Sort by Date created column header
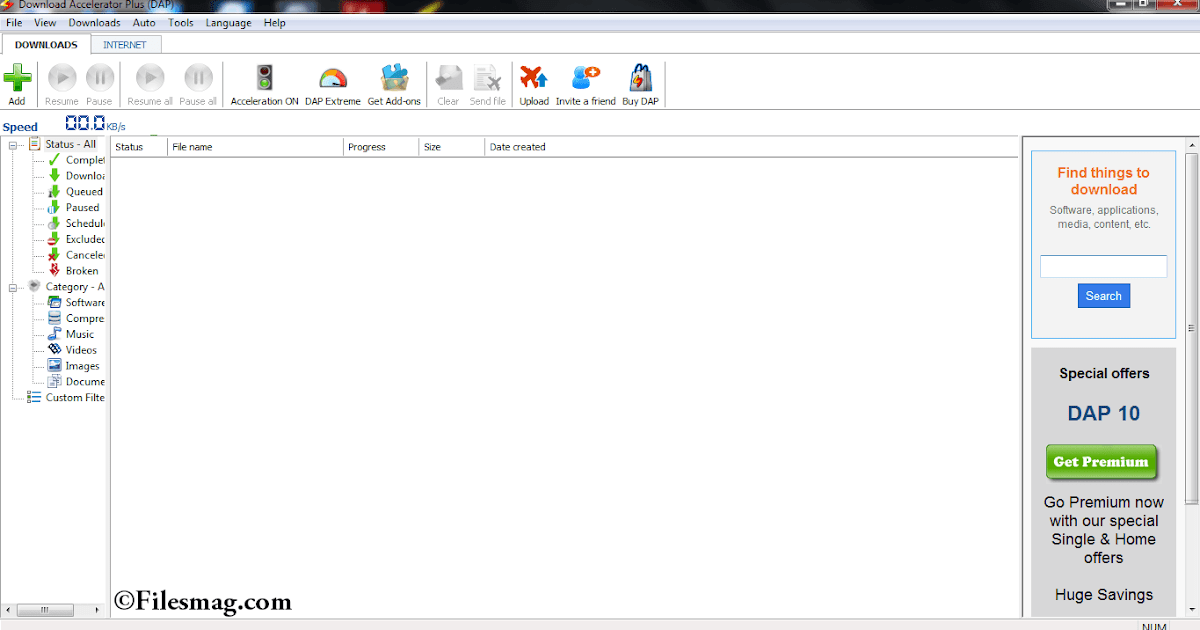The image size is (1200, 630). (751, 147)
